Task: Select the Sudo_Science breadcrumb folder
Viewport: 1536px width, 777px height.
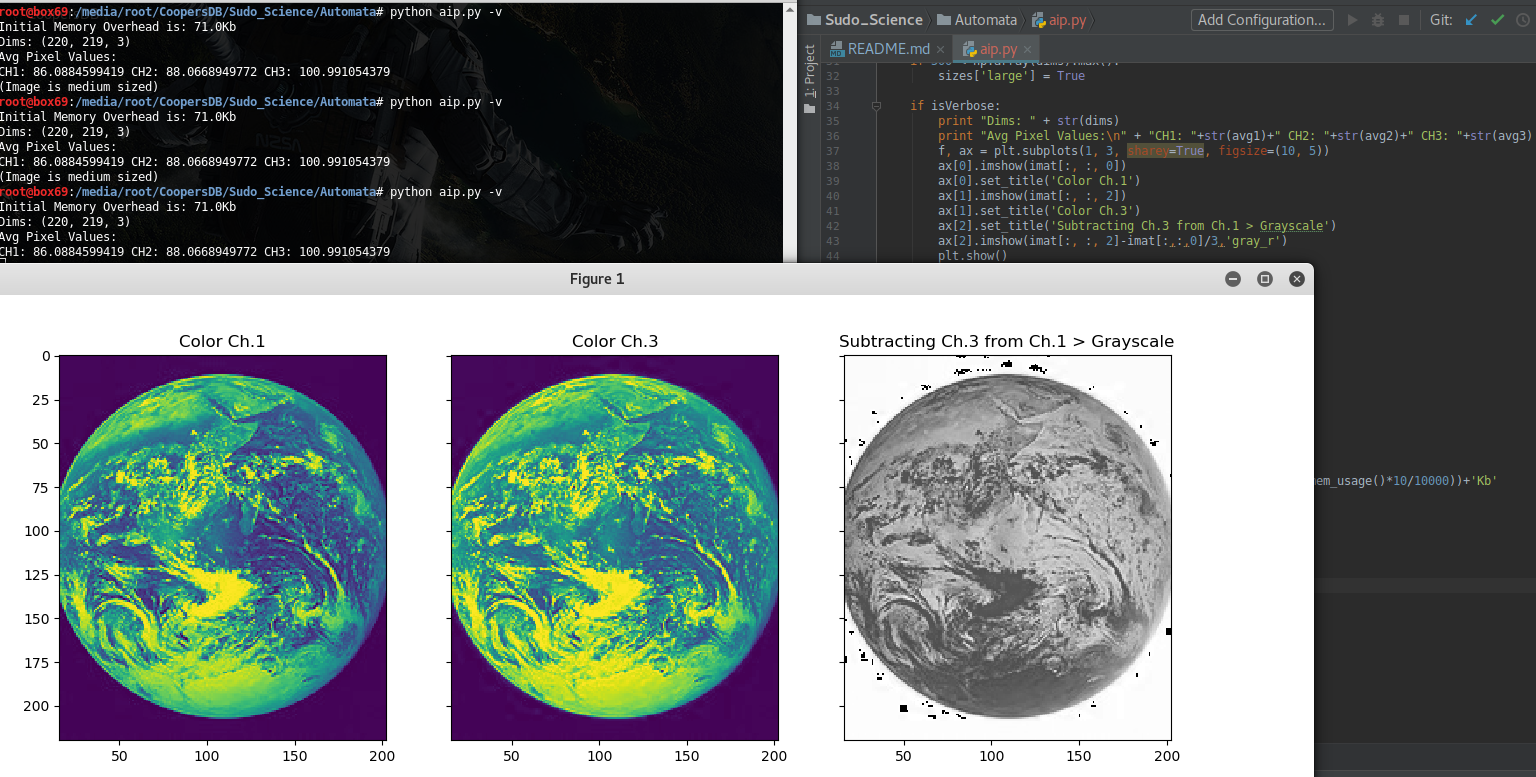Action: (864, 20)
